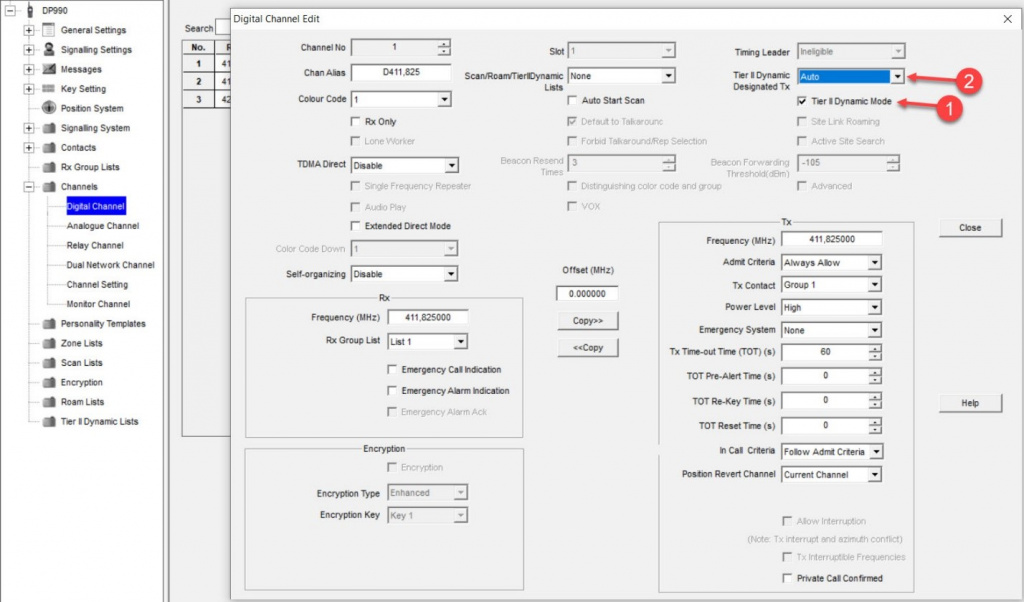Viewport: 1024px width, 602px height.
Task: Click the Encryption folder icon in the tree
Action: click(48, 383)
